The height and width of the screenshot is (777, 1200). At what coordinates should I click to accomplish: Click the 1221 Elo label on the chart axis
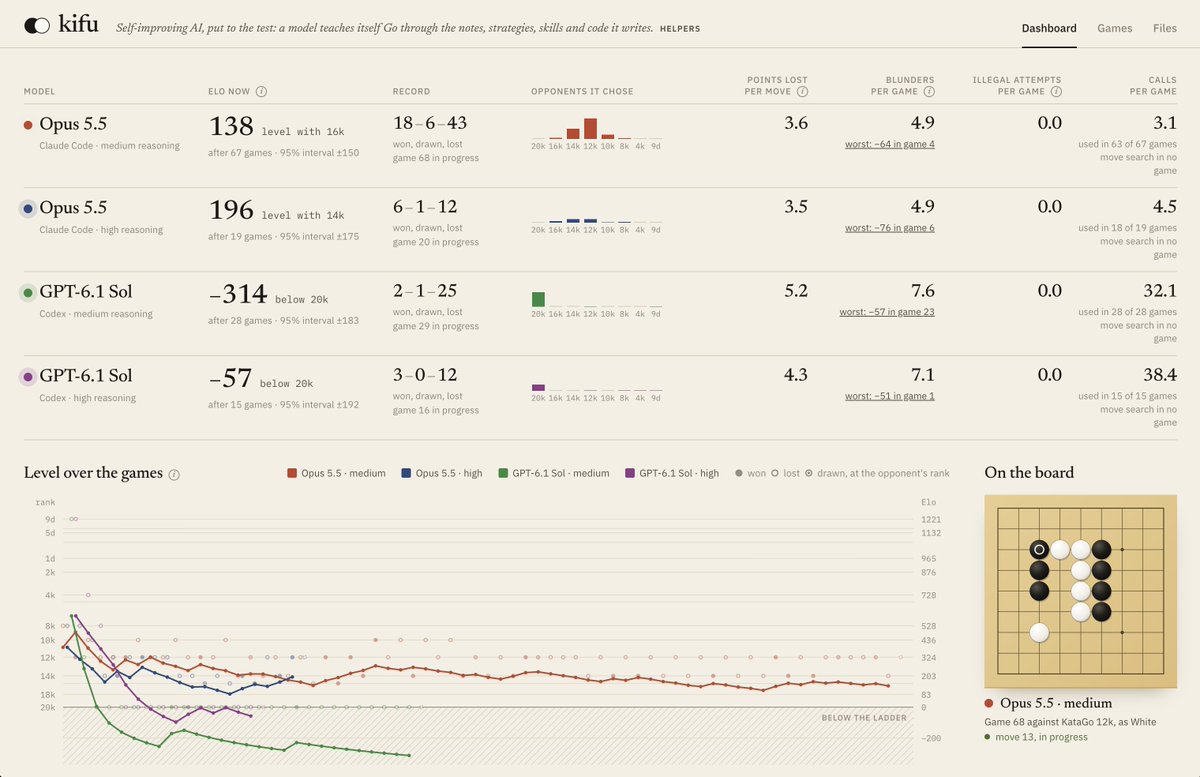930,519
